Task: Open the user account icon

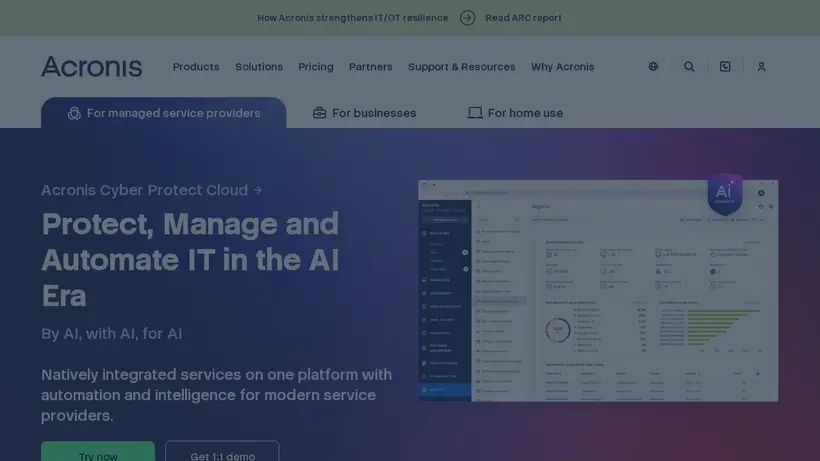Action: tap(761, 66)
